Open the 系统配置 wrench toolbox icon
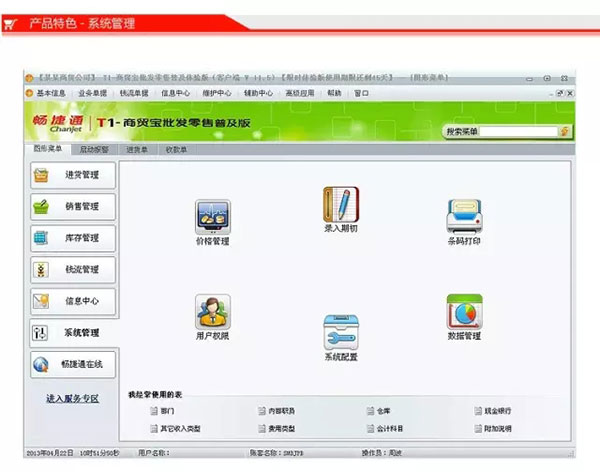 (x=341, y=332)
